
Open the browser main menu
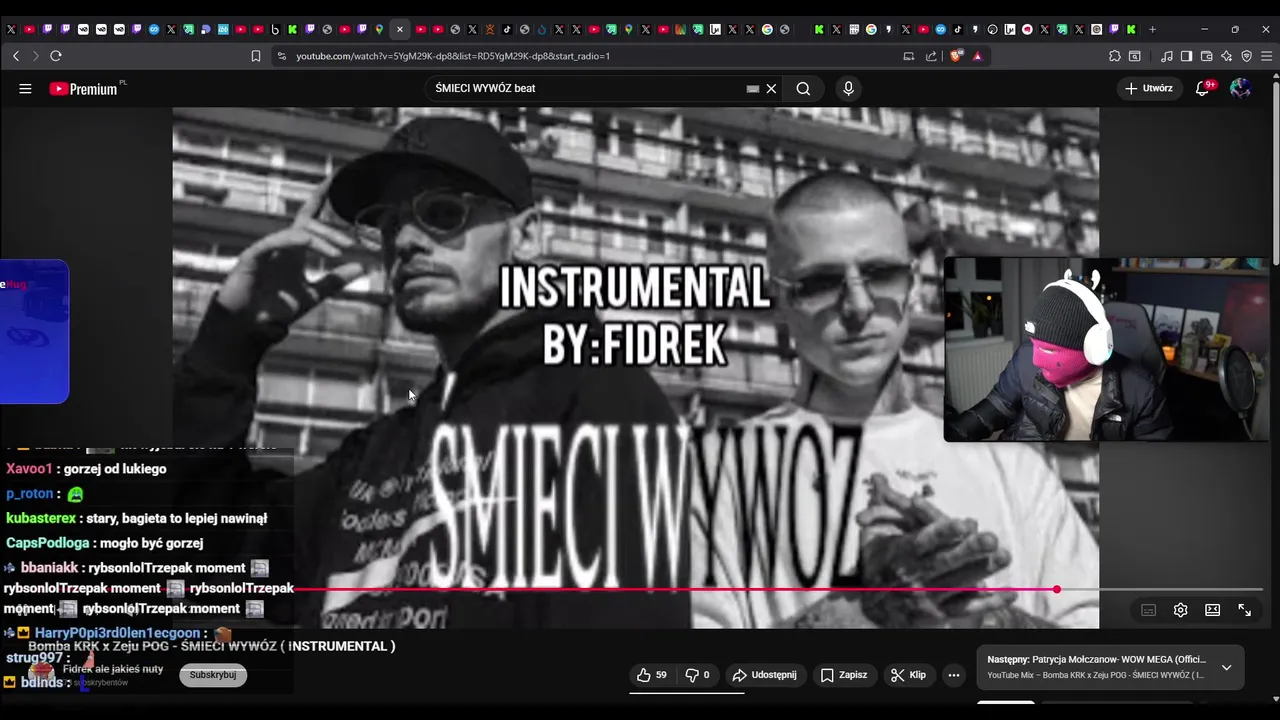tap(1267, 56)
